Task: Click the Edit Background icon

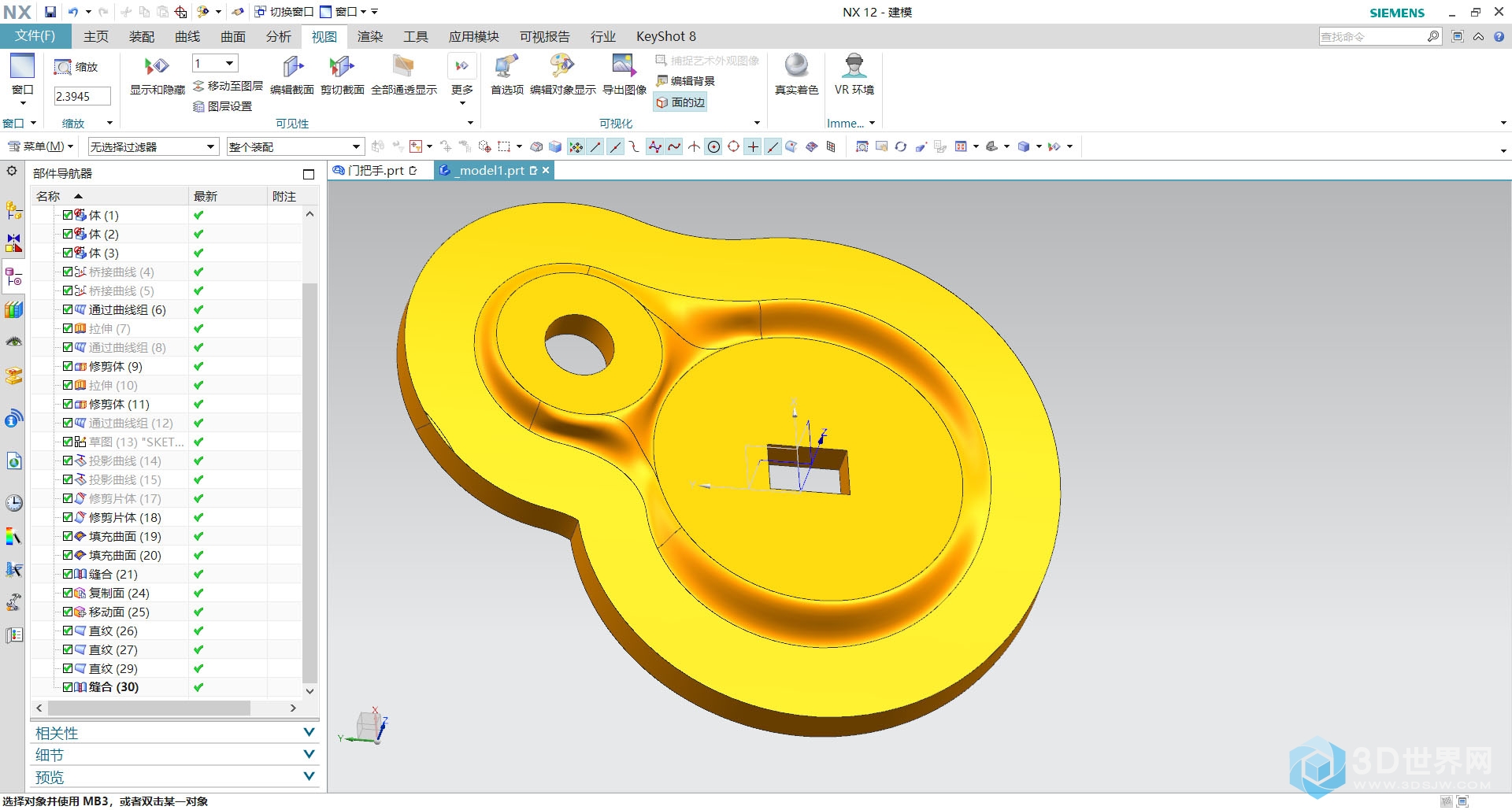Action: 662,81
